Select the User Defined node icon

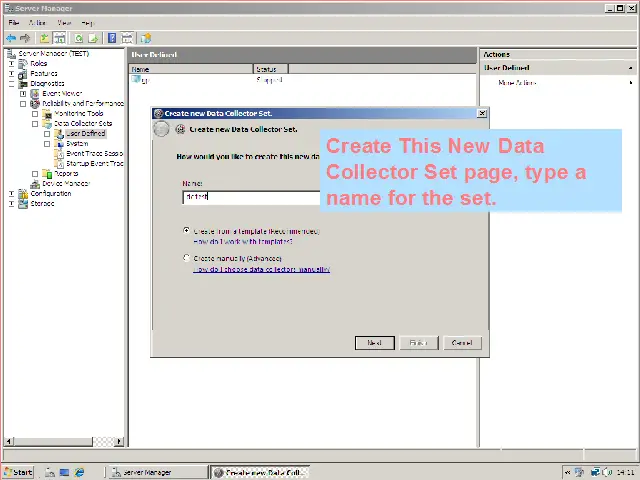pyautogui.click(x=59, y=133)
